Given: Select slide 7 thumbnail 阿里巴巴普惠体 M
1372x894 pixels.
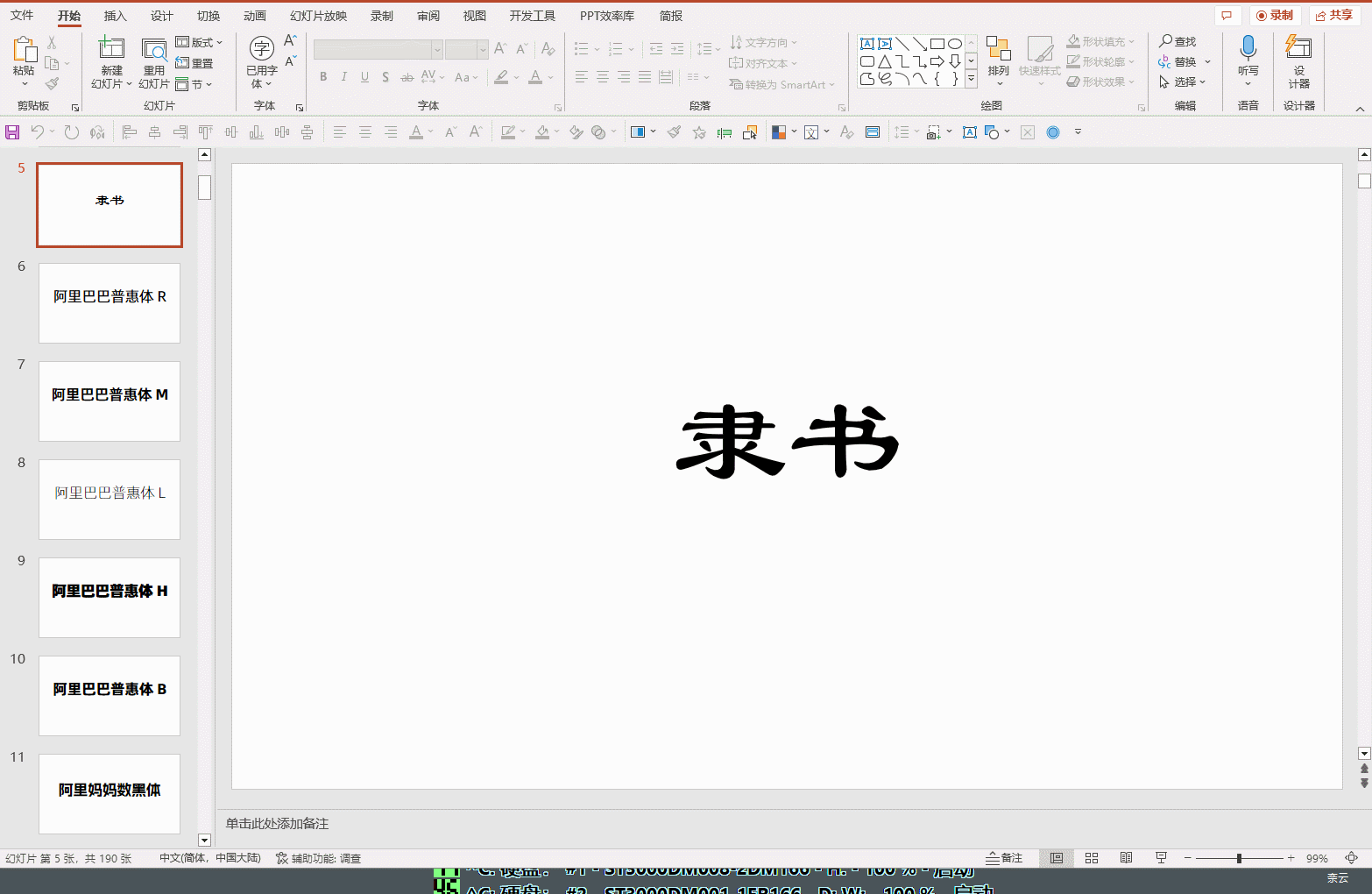Looking at the screenshot, I should pos(110,401).
